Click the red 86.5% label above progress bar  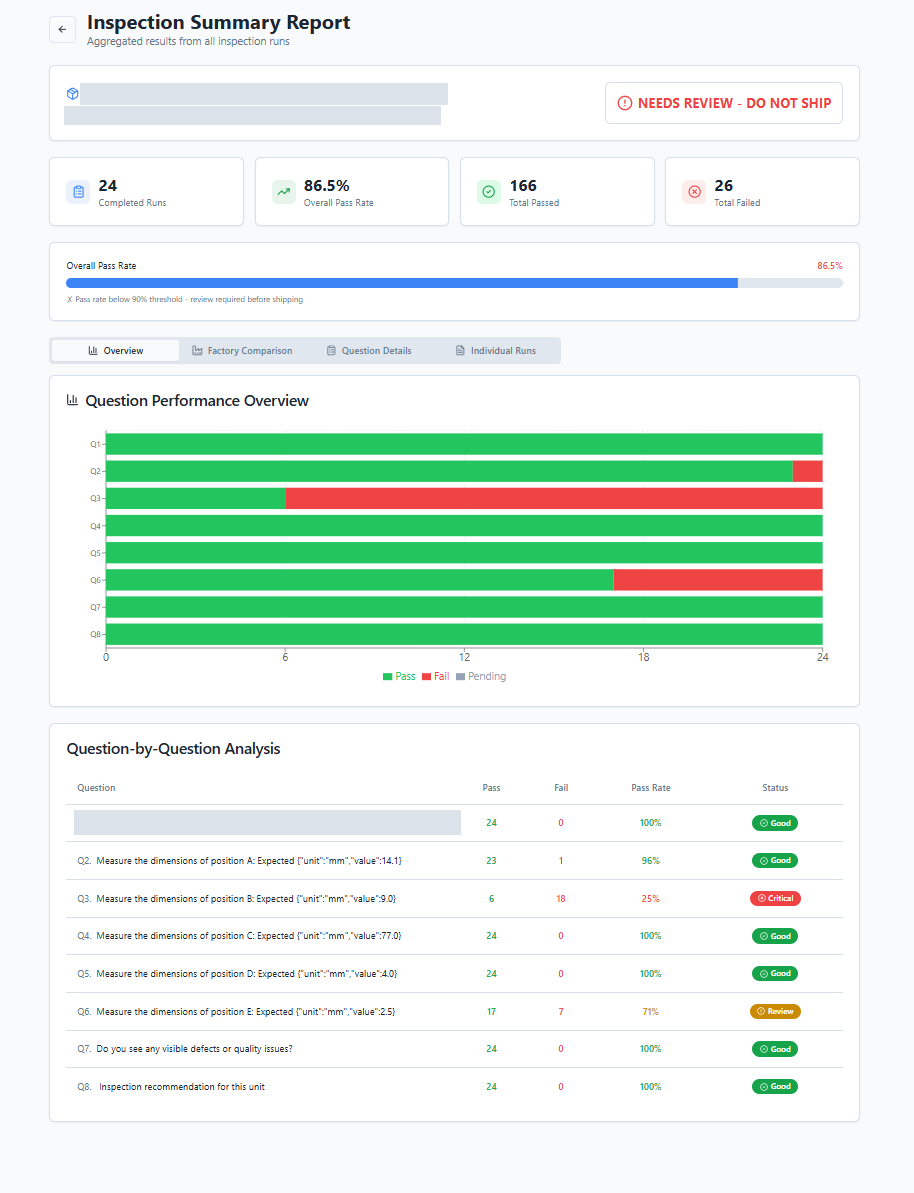tap(830, 266)
